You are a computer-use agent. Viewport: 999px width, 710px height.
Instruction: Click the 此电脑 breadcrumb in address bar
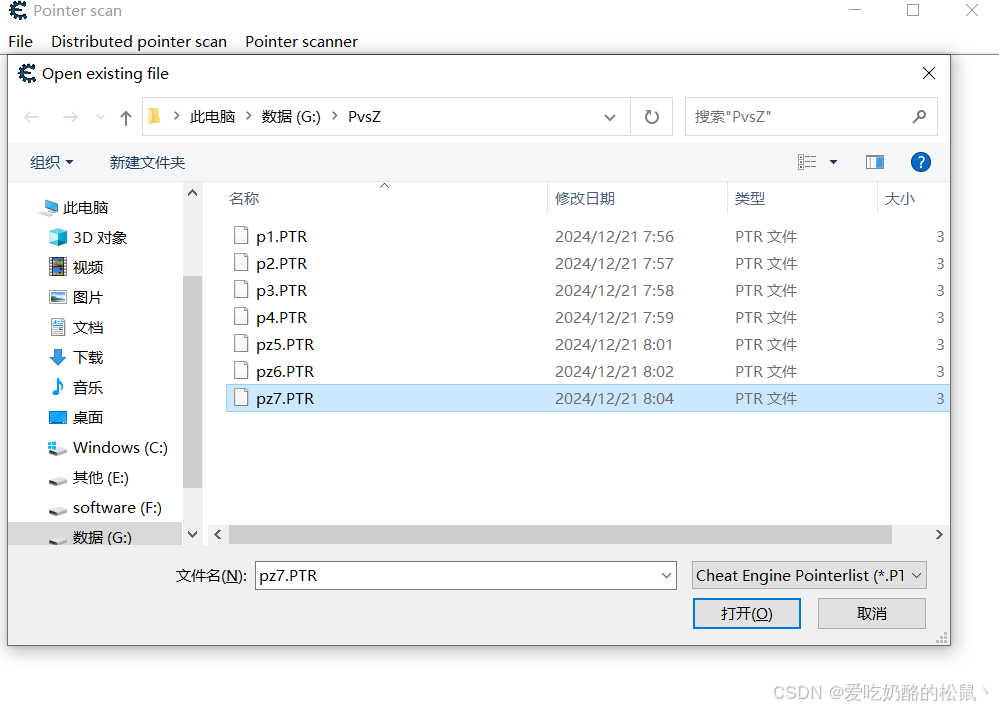pyautogui.click(x=213, y=117)
